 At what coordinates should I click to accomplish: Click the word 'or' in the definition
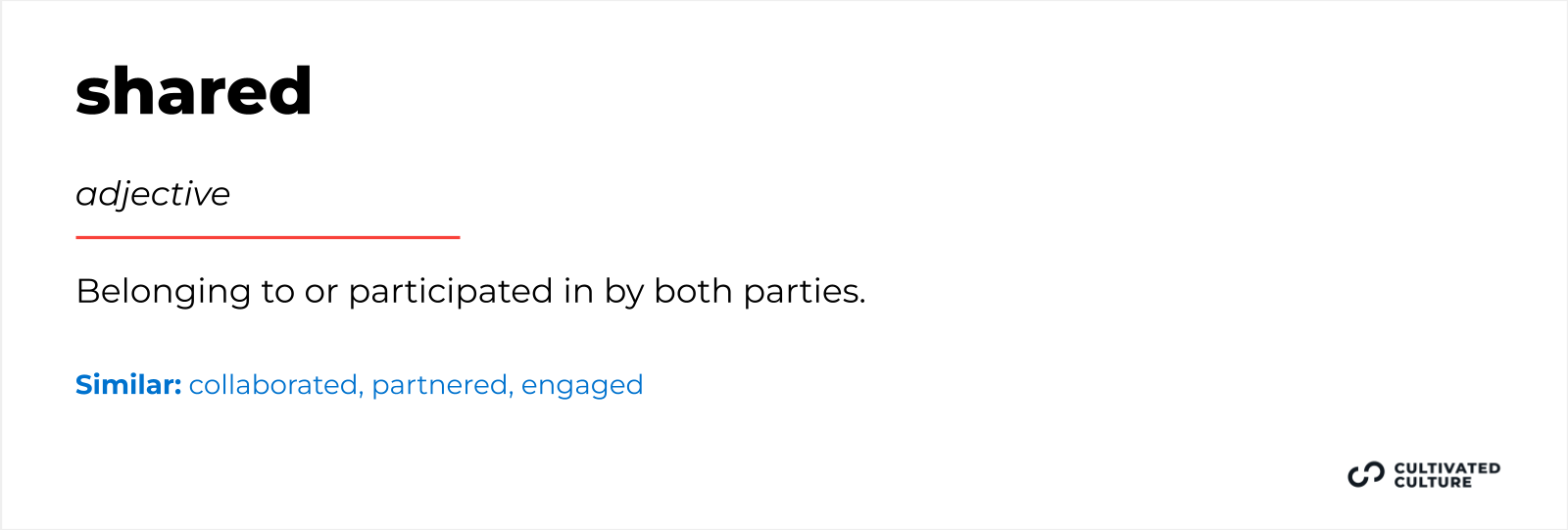[320, 292]
